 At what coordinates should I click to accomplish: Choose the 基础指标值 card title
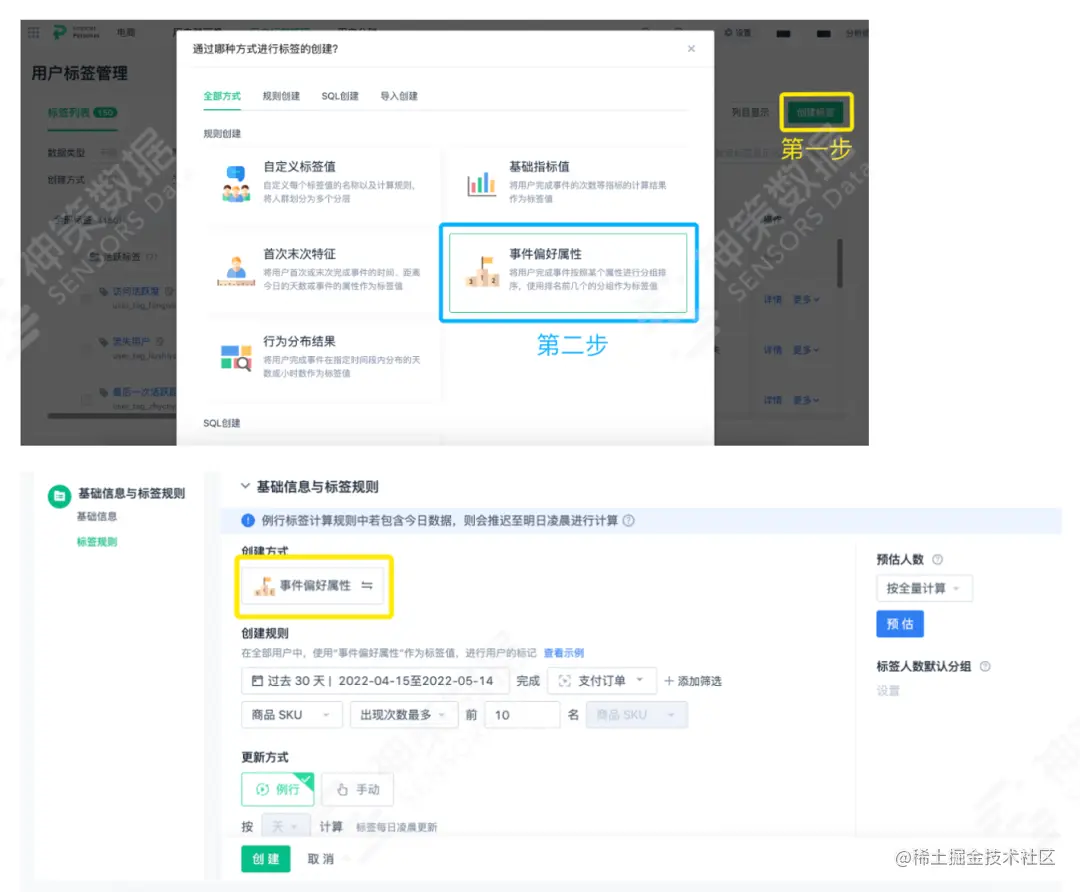[x=539, y=167]
